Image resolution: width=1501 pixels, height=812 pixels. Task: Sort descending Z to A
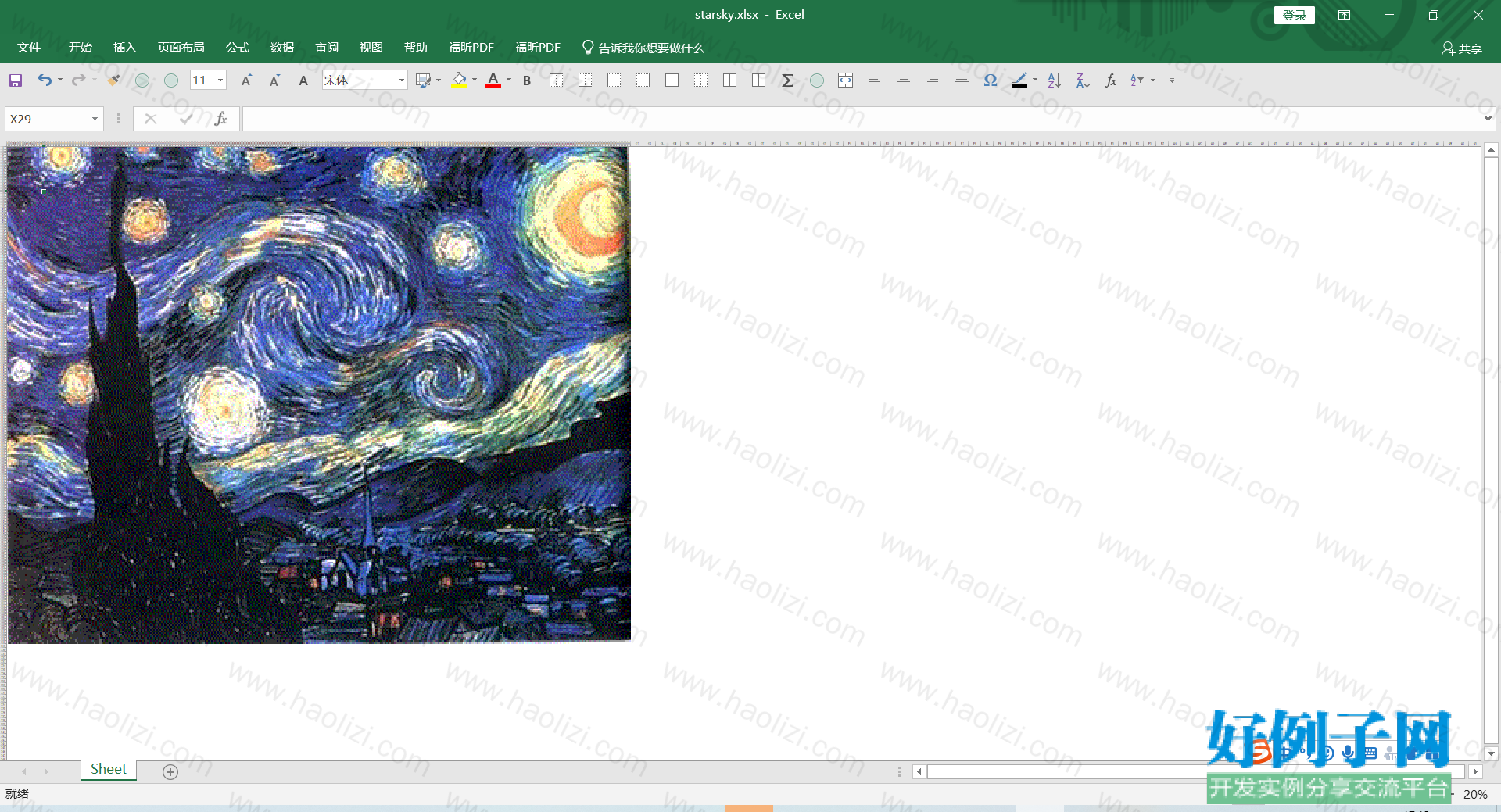click(x=1083, y=80)
